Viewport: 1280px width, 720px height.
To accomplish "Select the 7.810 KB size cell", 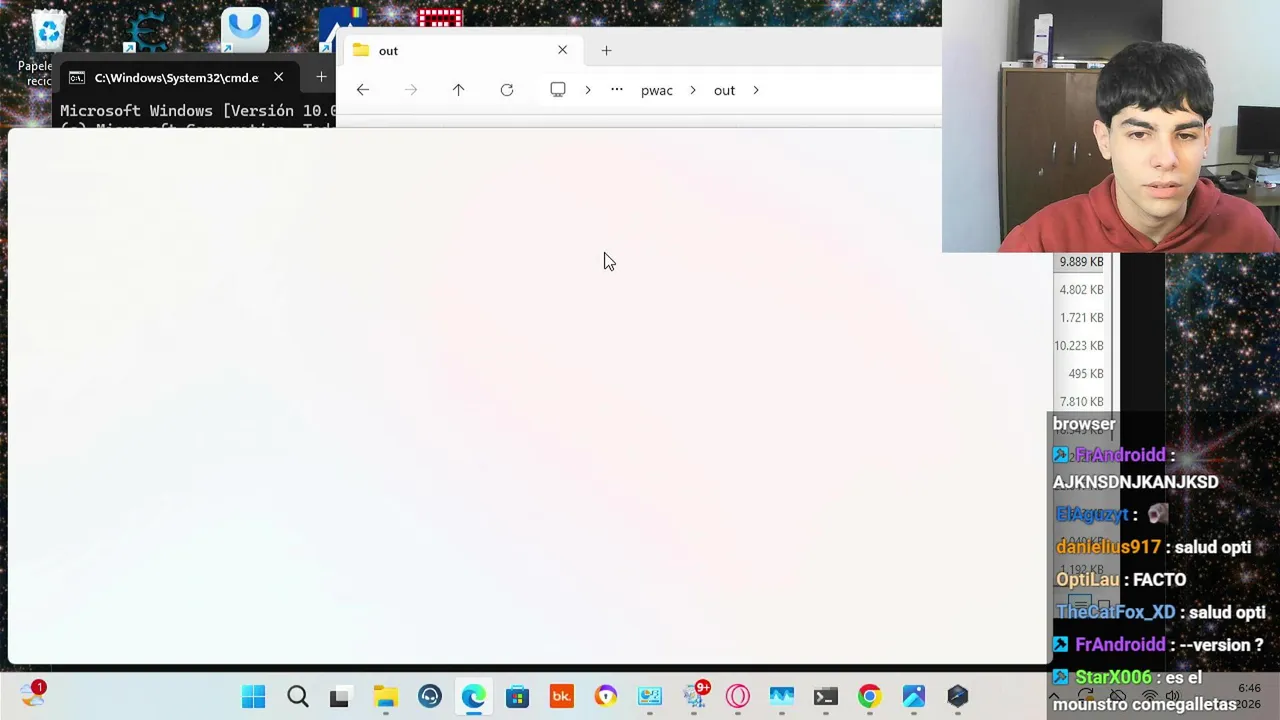I will tap(1081, 402).
